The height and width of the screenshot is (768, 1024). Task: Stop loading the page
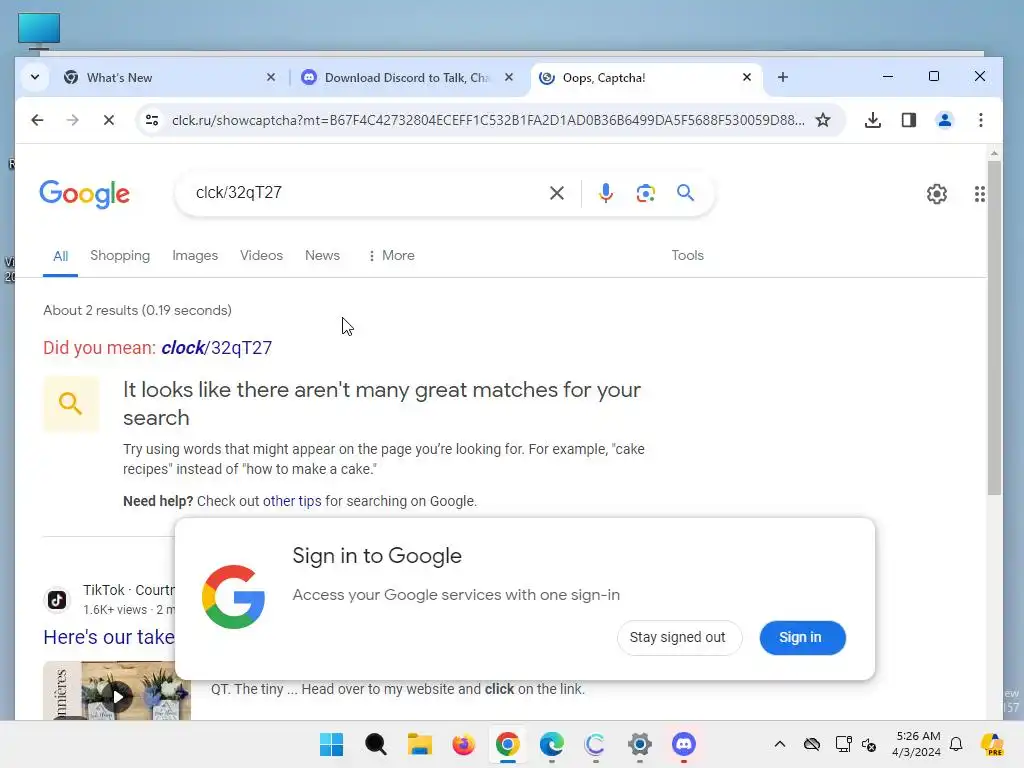click(109, 120)
